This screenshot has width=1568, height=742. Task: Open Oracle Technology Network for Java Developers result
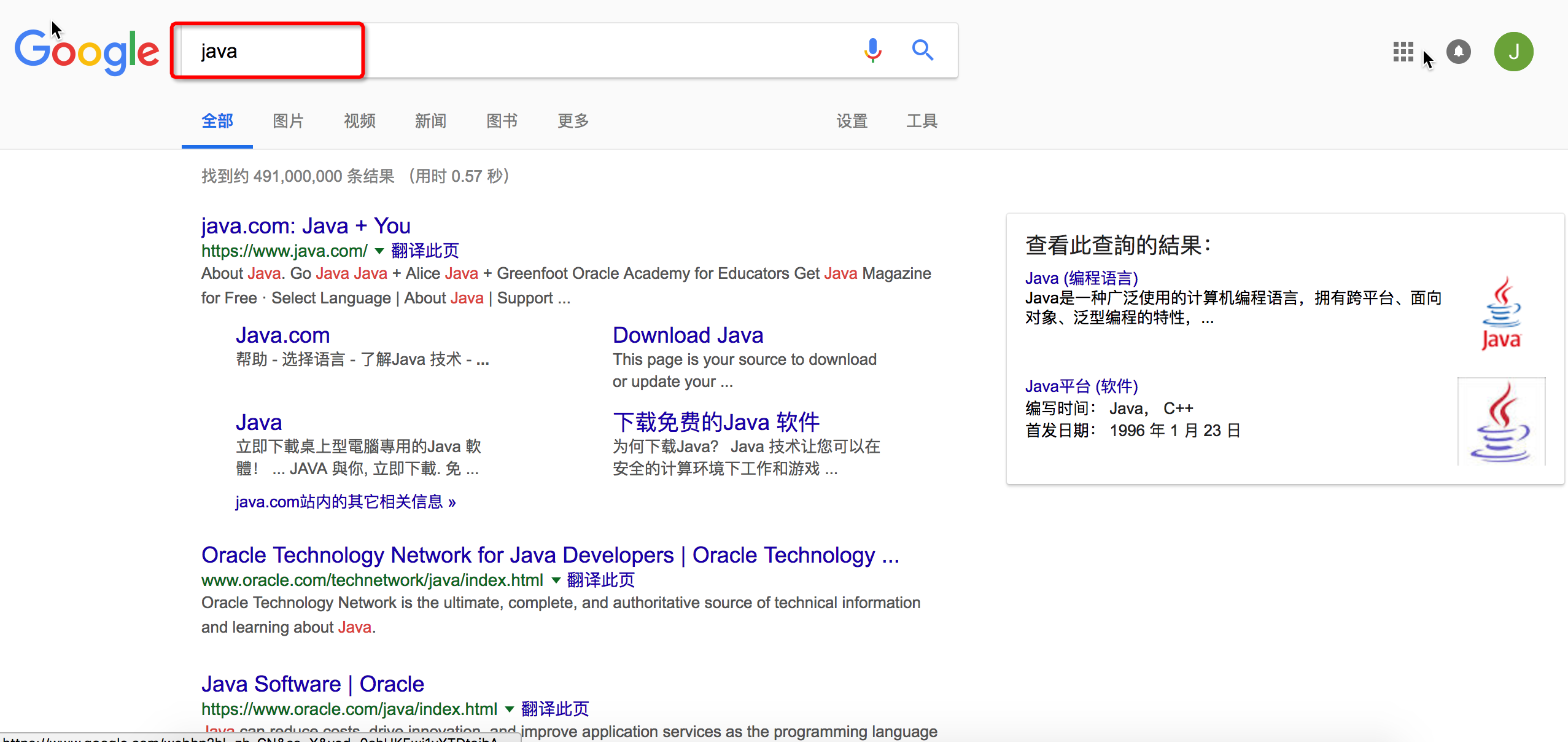550,555
